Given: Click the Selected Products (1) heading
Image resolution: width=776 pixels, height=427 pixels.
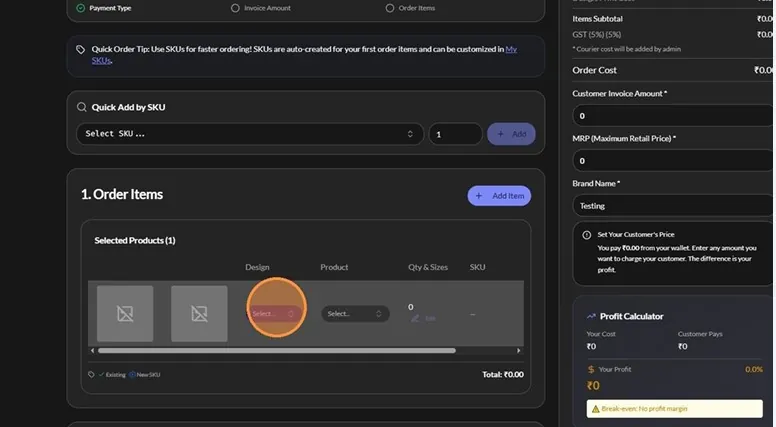Looking at the screenshot, I should 135,240.
